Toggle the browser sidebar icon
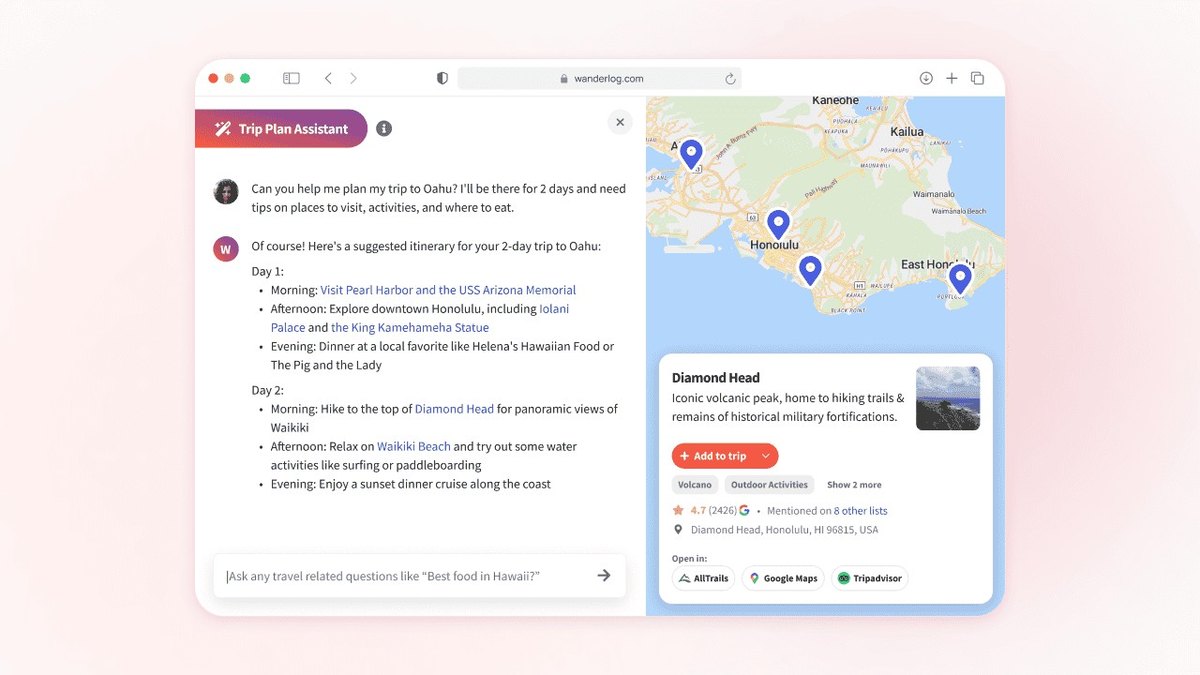 click(291, 78)
